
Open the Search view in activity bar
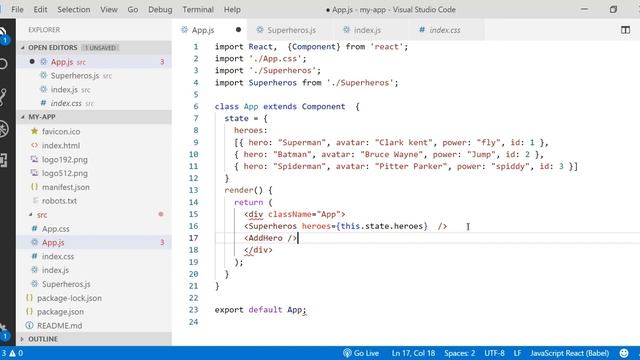pos(3,64)
